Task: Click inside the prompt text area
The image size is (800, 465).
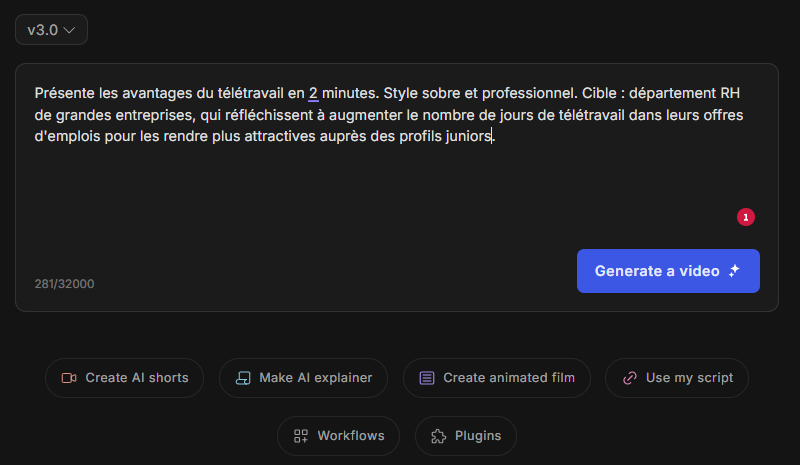Action: [x=397, y=187]
